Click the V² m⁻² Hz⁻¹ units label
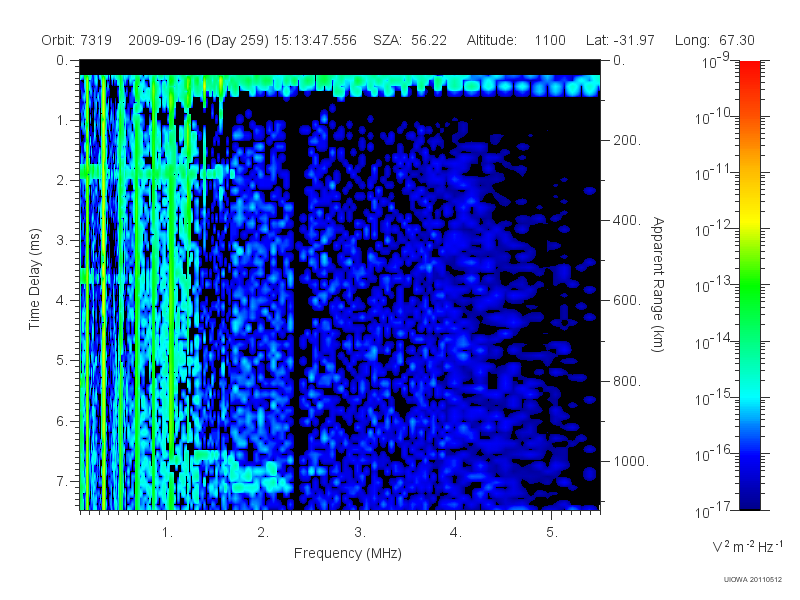This screenshot has height=600, width=800. 747,546
